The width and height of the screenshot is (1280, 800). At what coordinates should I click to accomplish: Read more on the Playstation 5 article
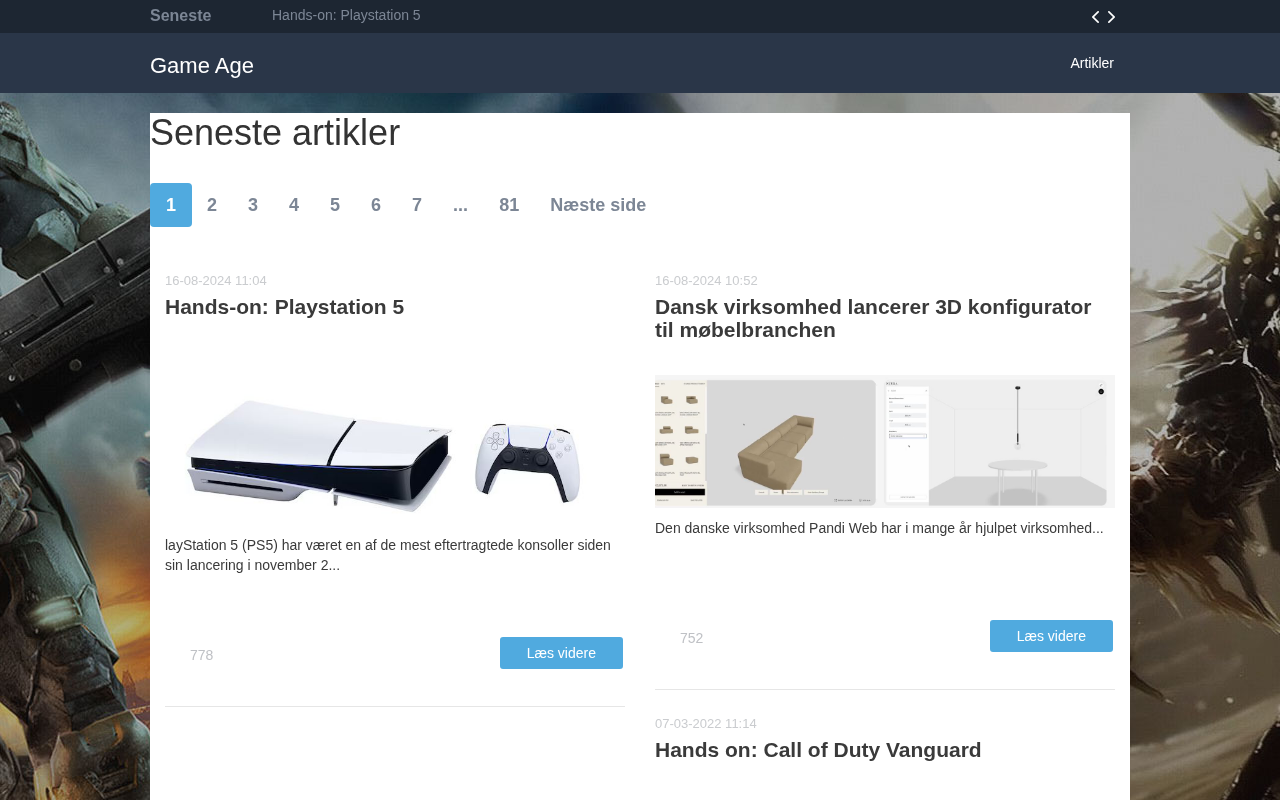561,653
